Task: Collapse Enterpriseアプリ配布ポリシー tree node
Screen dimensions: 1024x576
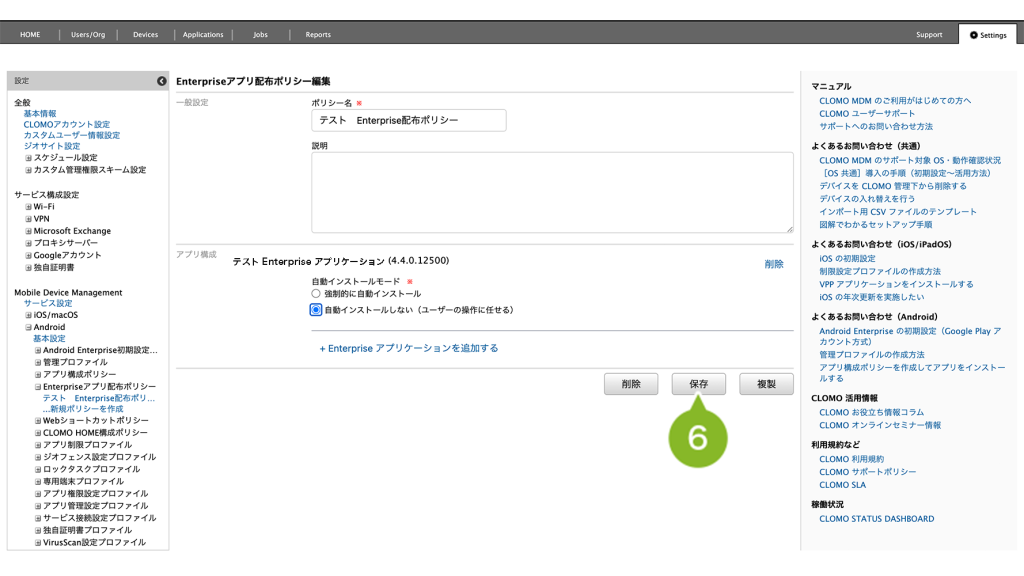Action: coord(38,386)
